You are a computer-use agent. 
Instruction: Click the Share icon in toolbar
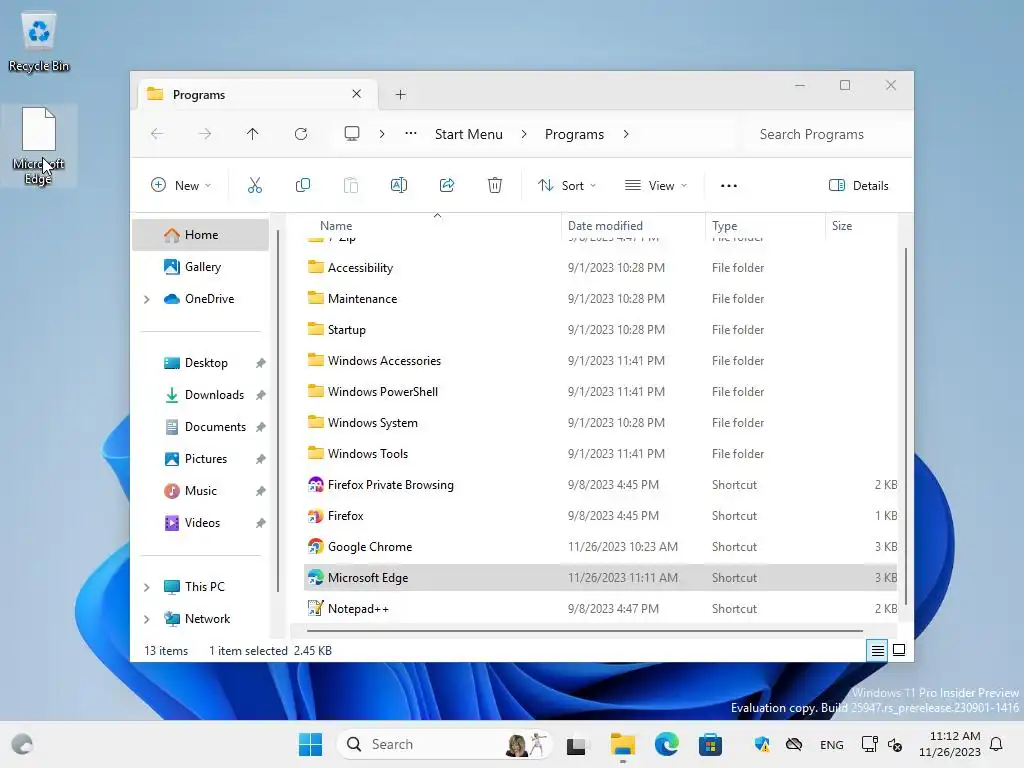click(x=447, y=185)
